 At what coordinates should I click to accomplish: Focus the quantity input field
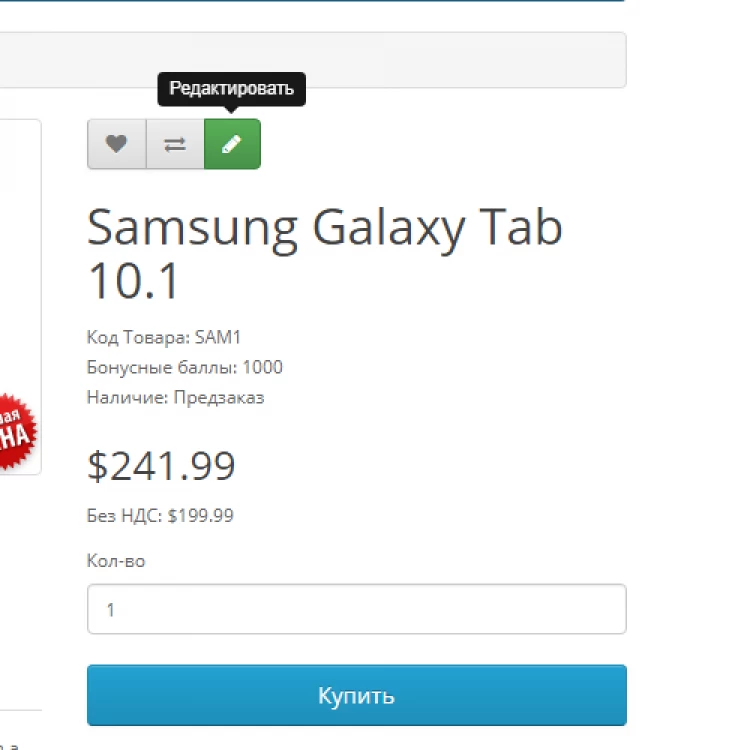(x=357, y=609)
